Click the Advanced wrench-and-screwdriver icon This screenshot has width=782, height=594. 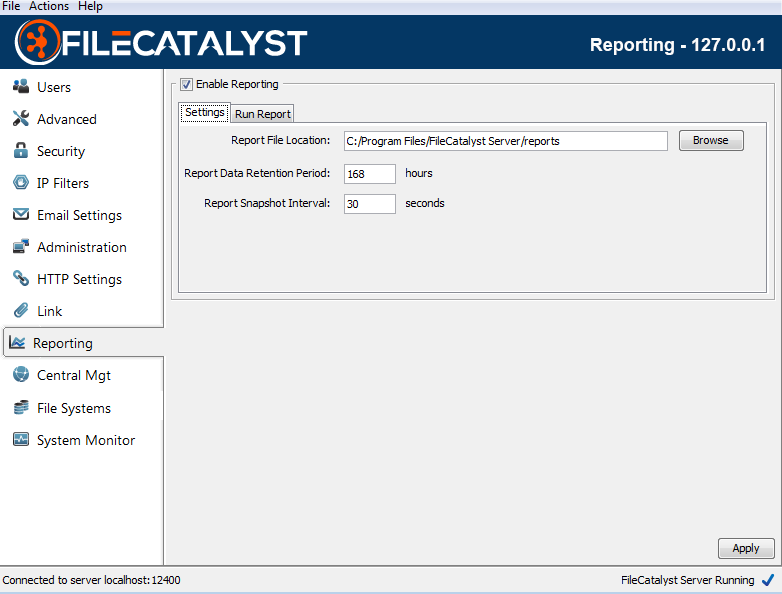20,118
